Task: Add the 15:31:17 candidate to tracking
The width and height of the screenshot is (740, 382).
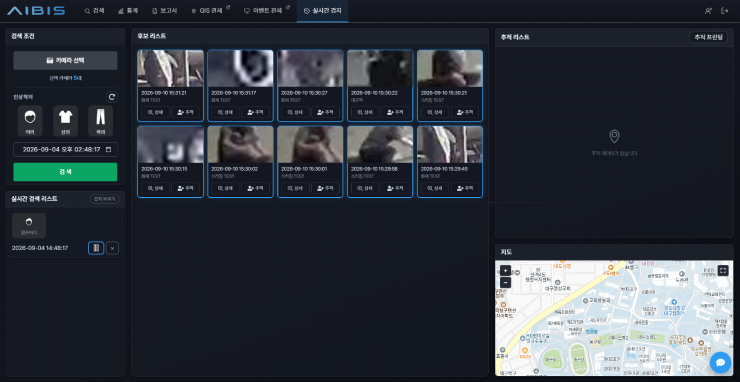Action: pos(255,112)
